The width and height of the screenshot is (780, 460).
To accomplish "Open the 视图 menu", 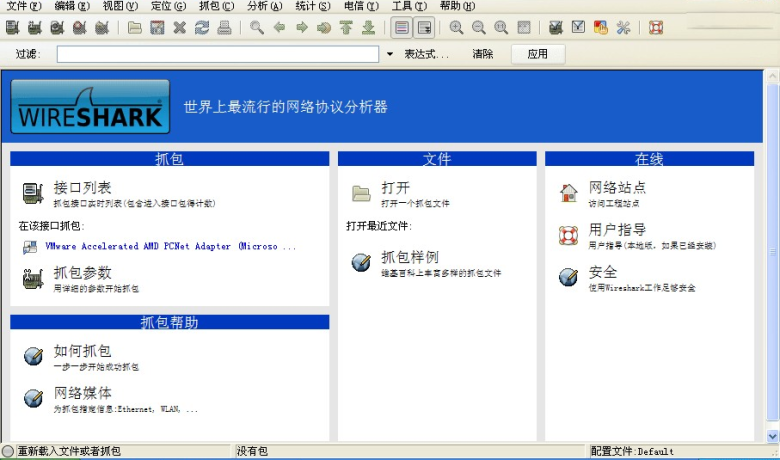I will point(120,6).
